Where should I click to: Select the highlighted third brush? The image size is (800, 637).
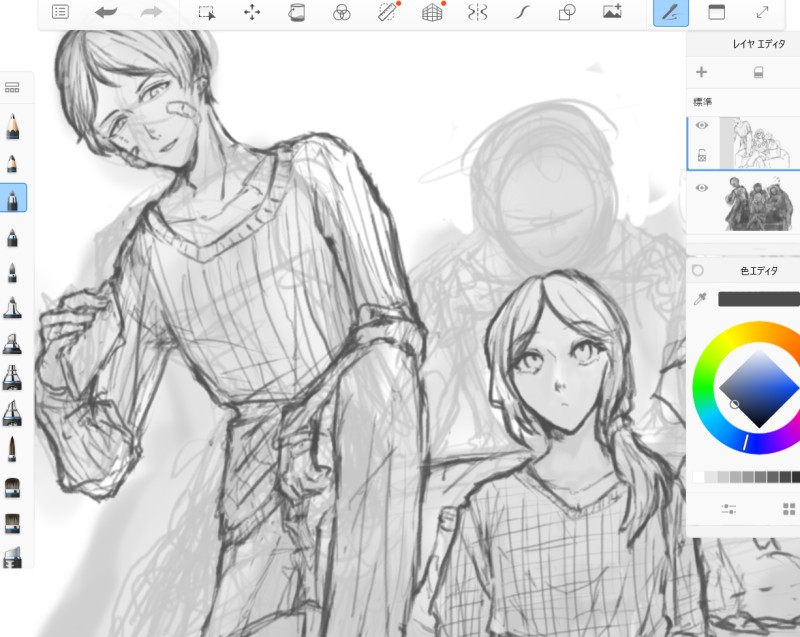click(13, 198)
